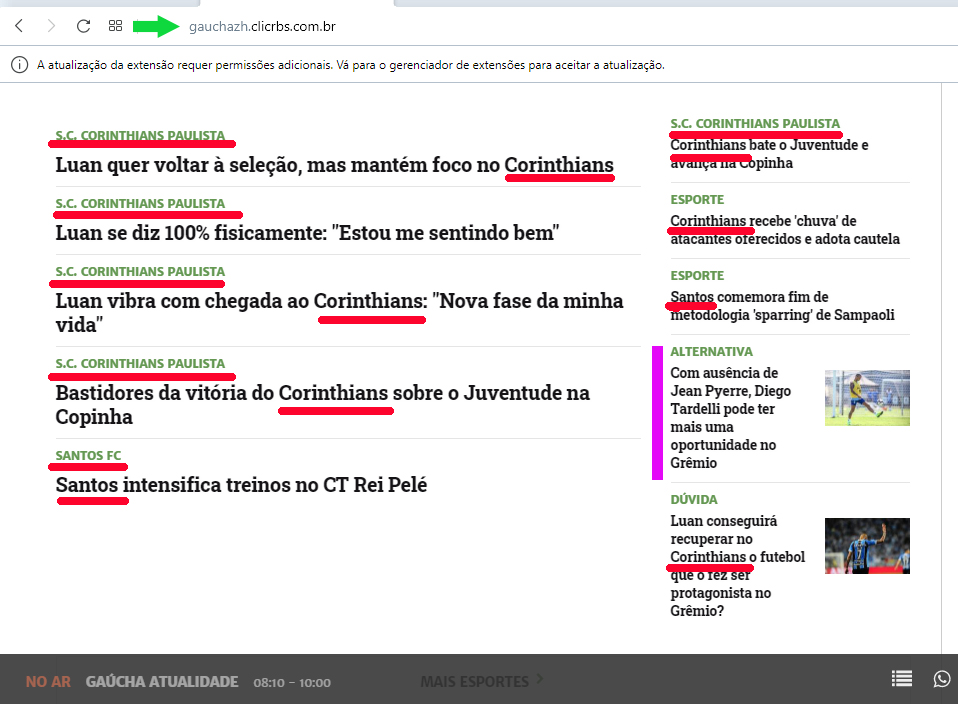Open GAÚCHA ATUALIDADE program in bottom bar
Image resolution: width=958 pixels, height=704 pixels.
(162, 681)
